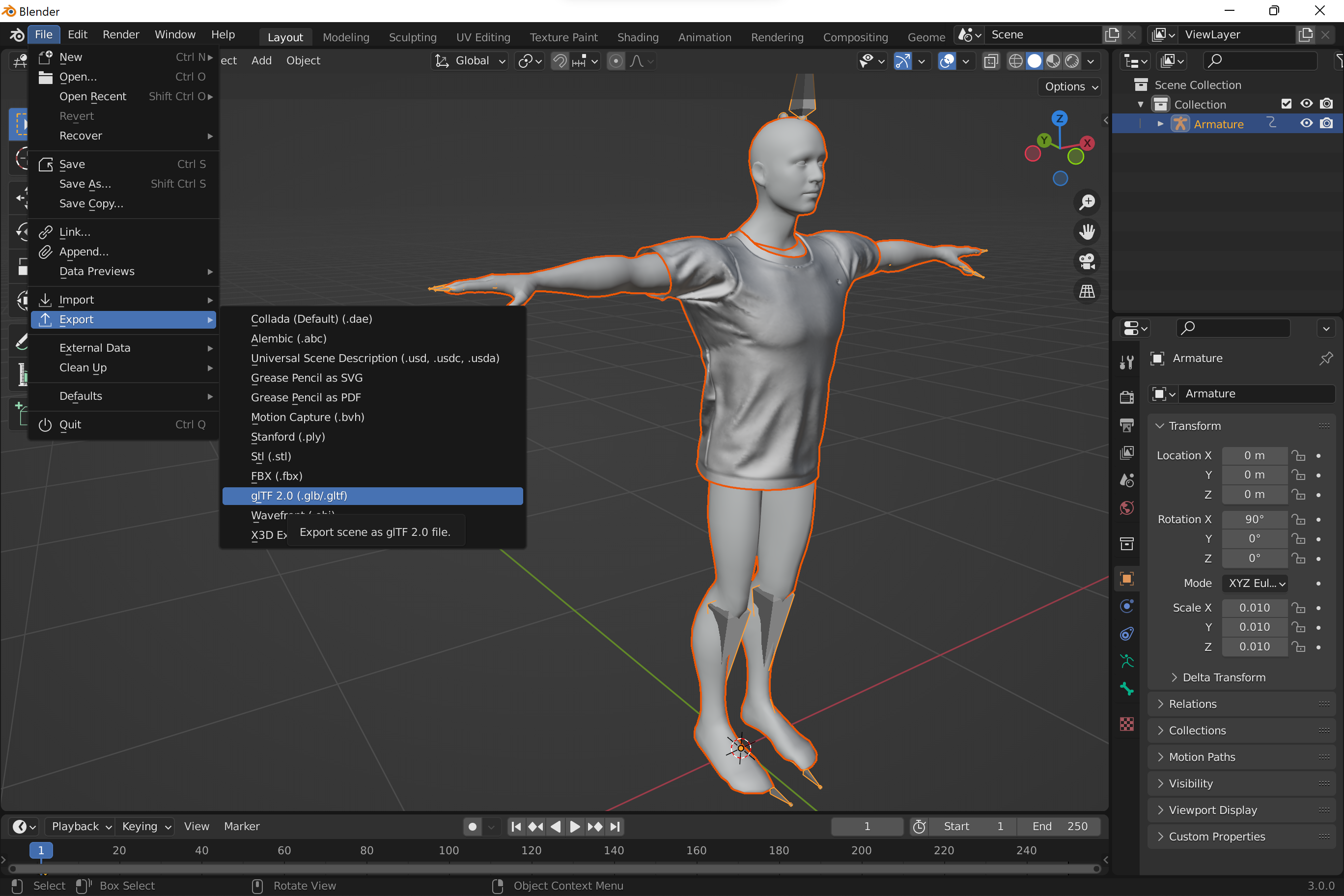The height and width of the screenshot is (896, 1344).
Task: Open Object Data armature properties tab
Action: [1127, 662]
